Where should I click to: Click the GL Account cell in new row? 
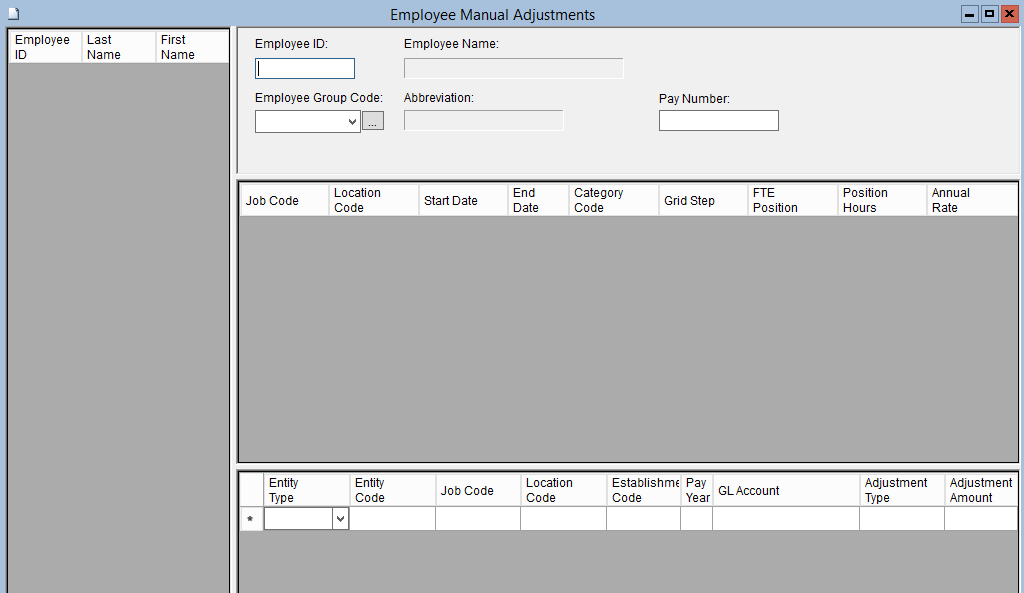(785, 519)
